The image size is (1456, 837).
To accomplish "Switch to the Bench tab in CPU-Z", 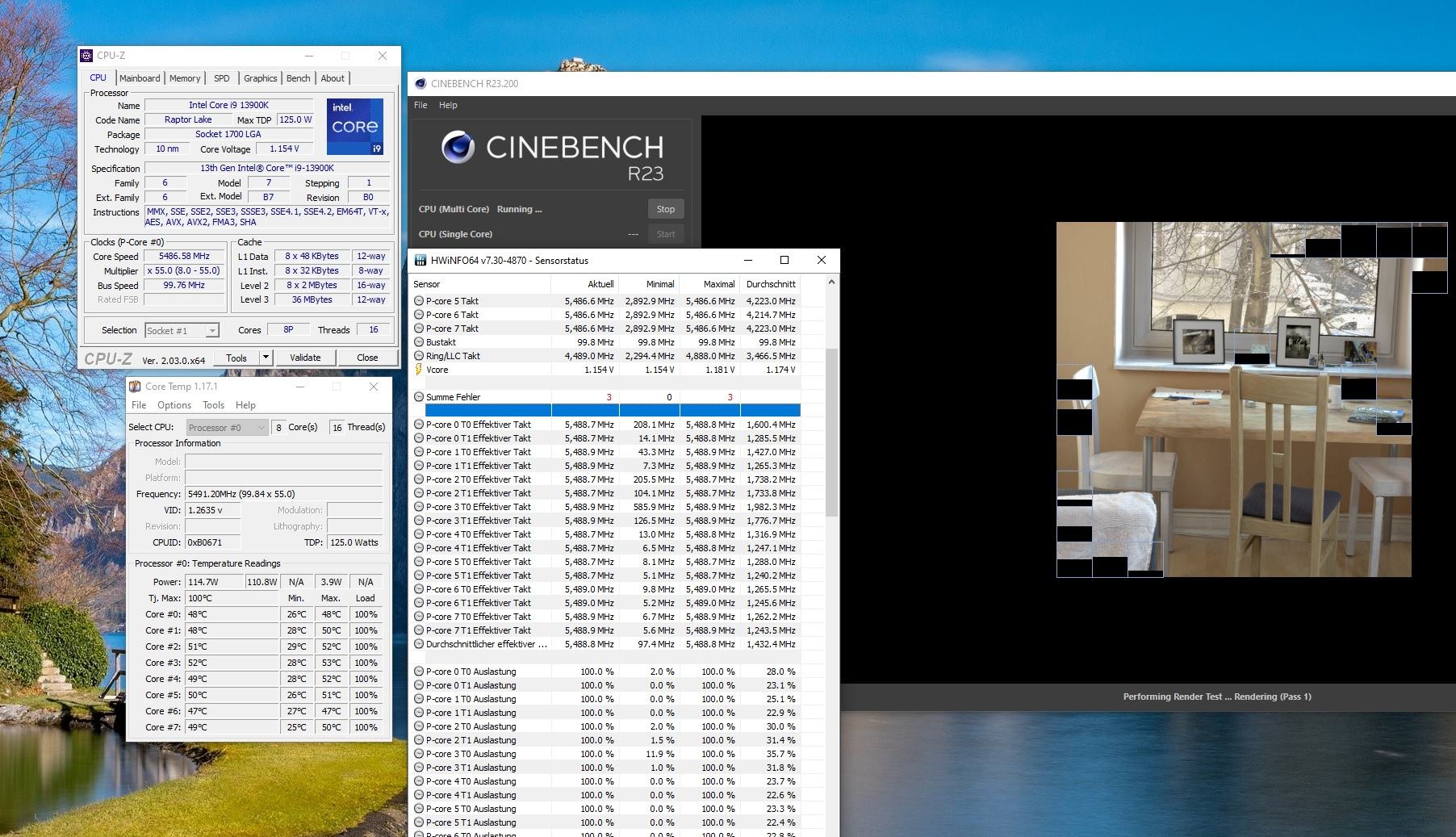I will pyautogui.click(x=299, y=78).
